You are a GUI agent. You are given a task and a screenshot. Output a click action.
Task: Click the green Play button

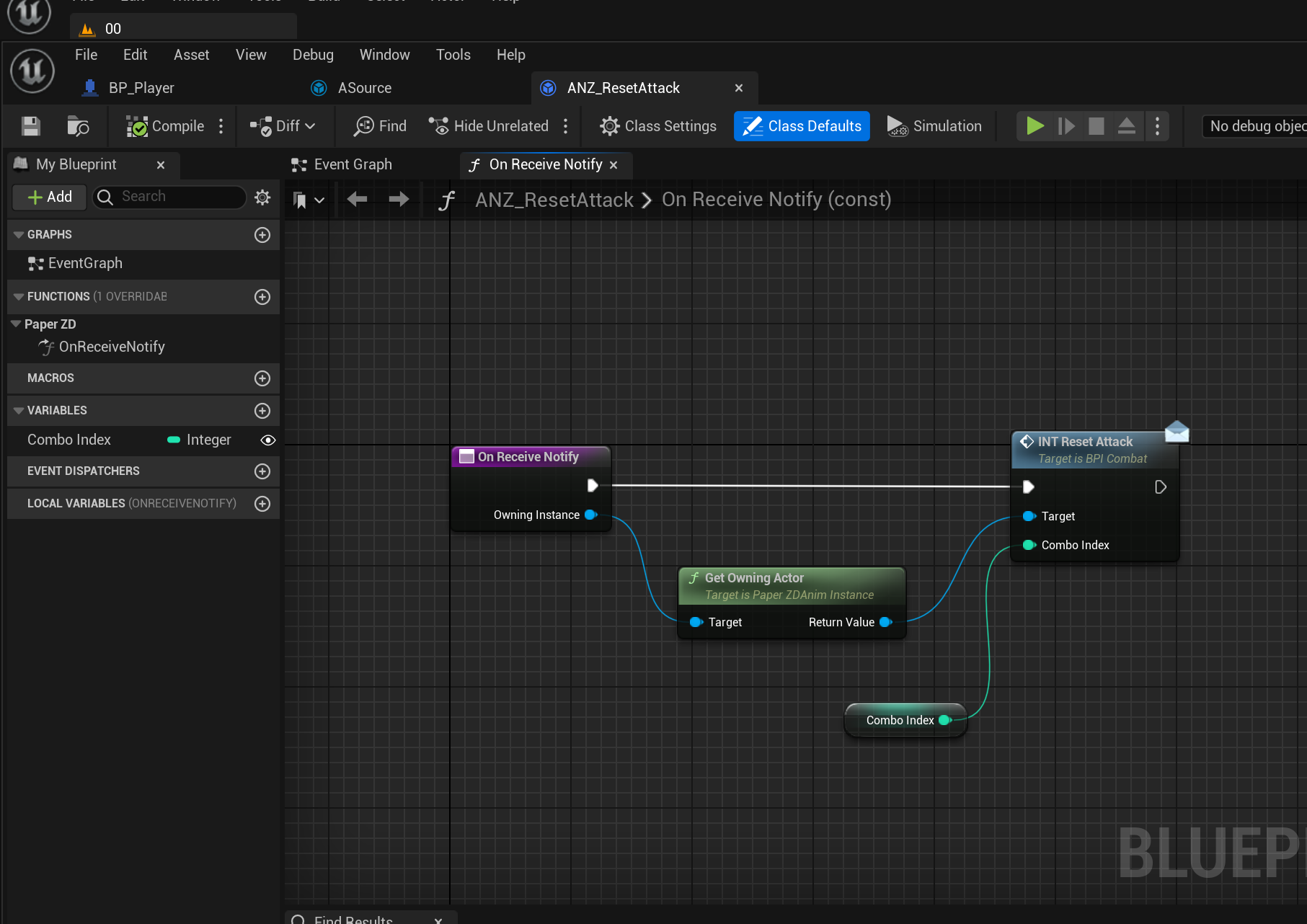pyautogui.click(x=1035, y=126)
